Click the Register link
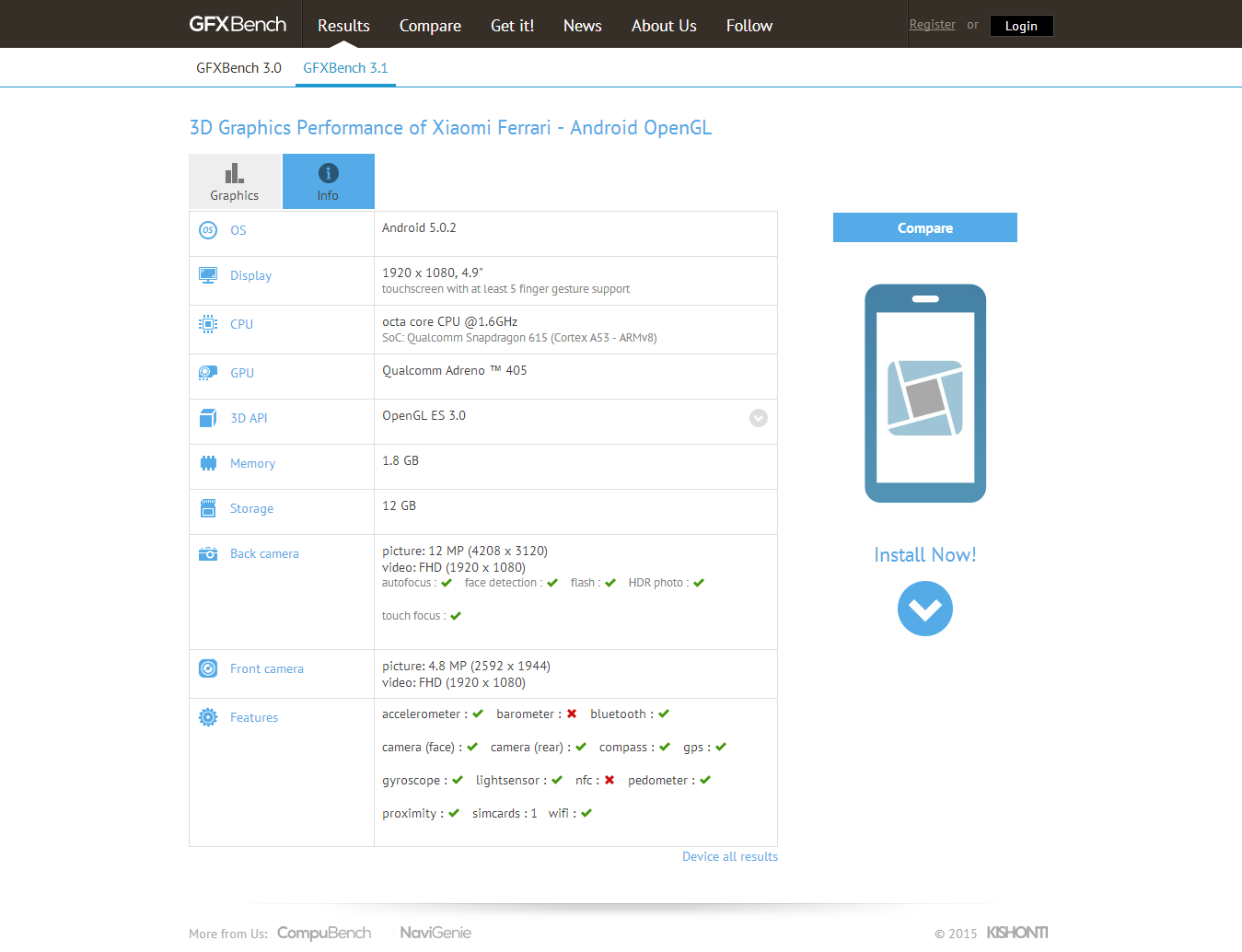 pos(933,25)
